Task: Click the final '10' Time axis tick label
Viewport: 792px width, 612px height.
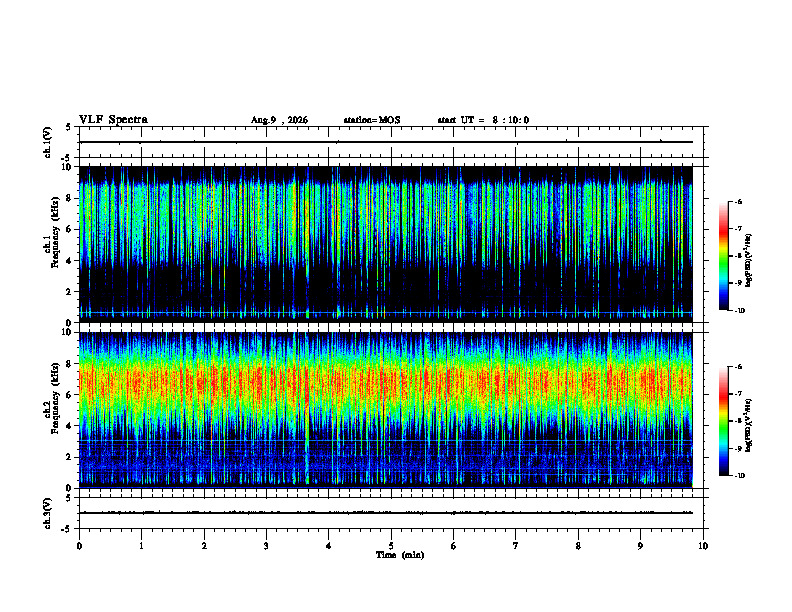Action: pyautogui.click(x=703, y=546)
